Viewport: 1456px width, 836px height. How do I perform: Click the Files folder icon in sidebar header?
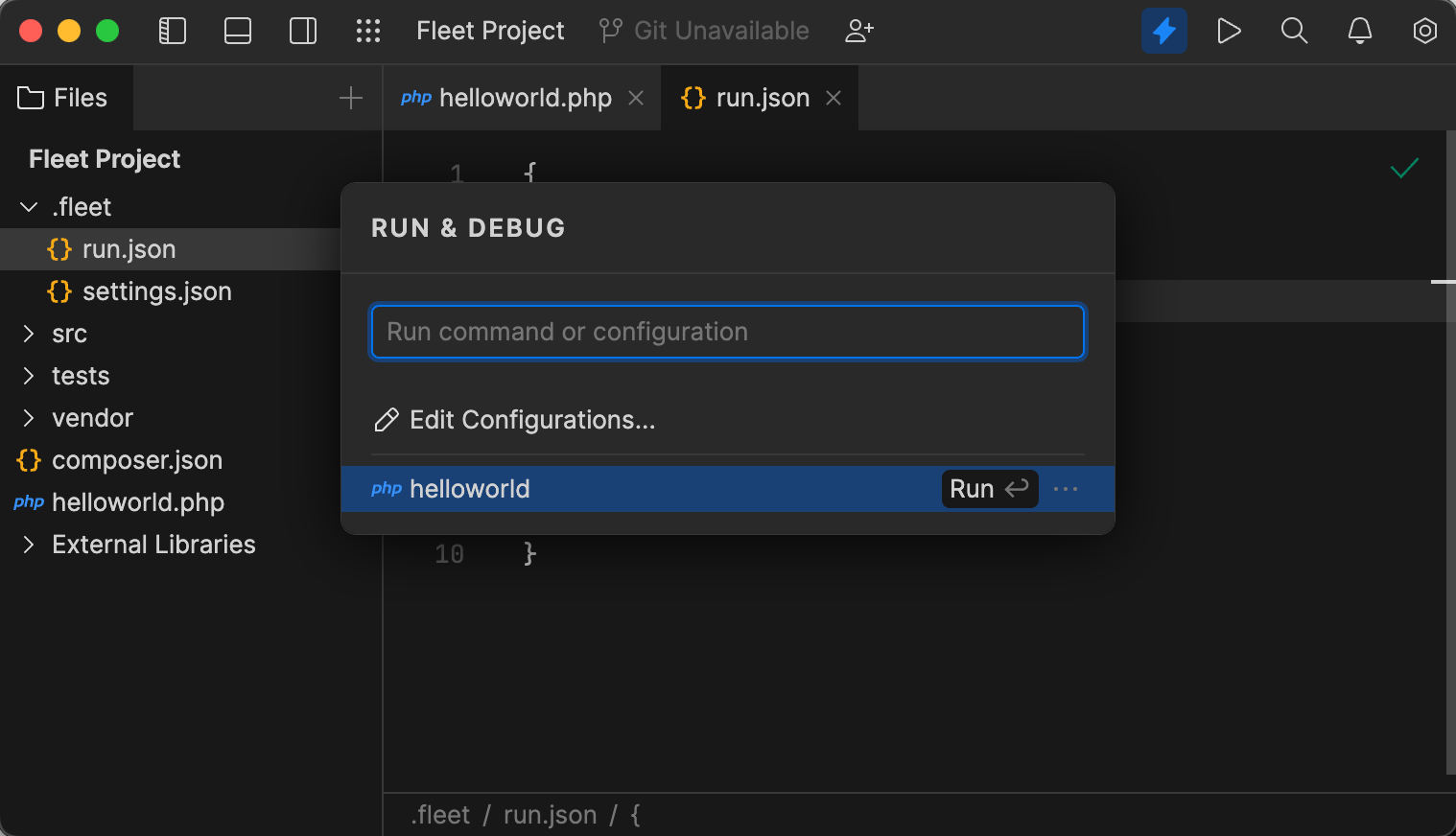[x=31, y=97]
